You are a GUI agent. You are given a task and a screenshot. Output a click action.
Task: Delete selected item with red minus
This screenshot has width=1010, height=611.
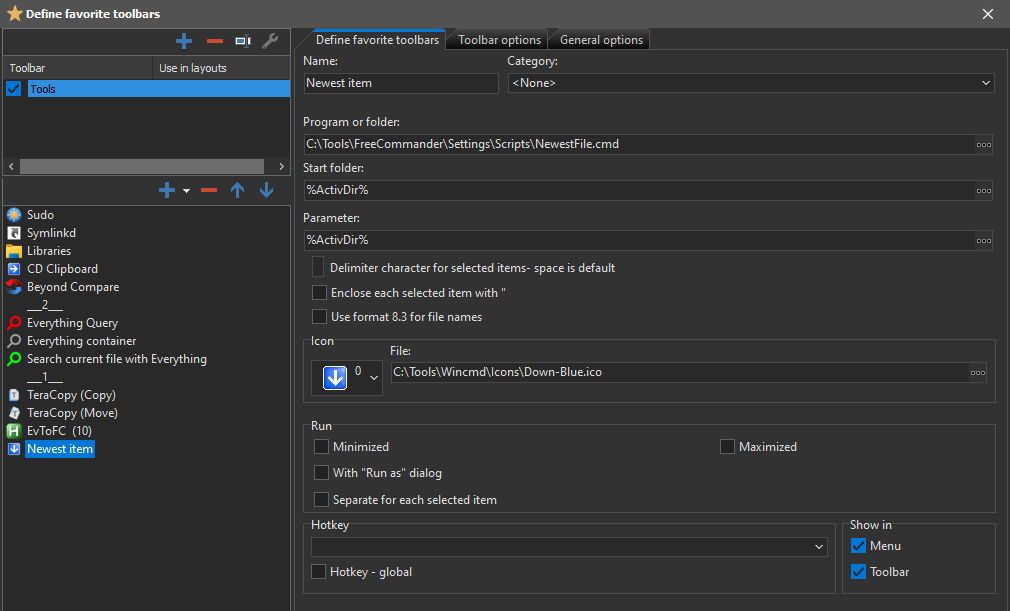point(208,190)
